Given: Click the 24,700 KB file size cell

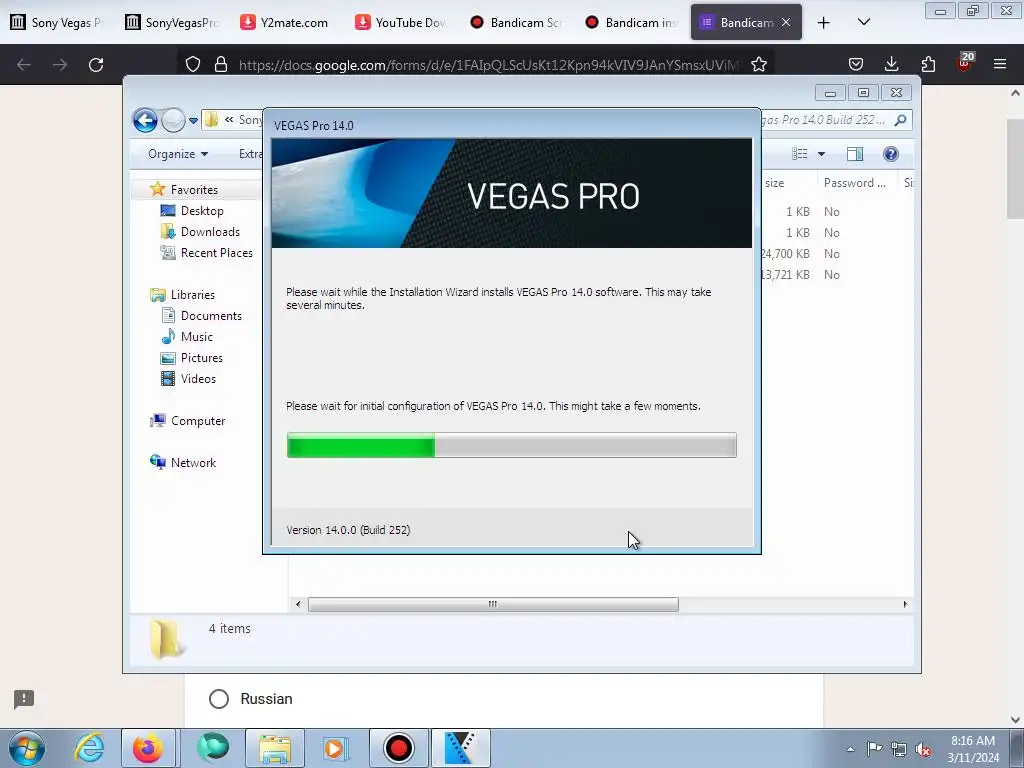Looking at the screenshot, I should (786, 253).
